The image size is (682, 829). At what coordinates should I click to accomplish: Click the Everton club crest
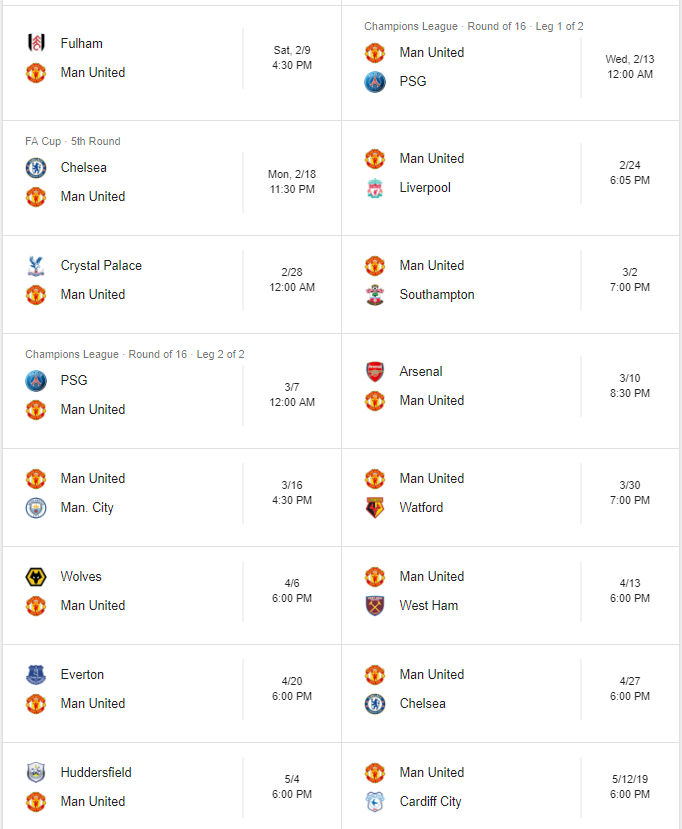tap(36, 674)
